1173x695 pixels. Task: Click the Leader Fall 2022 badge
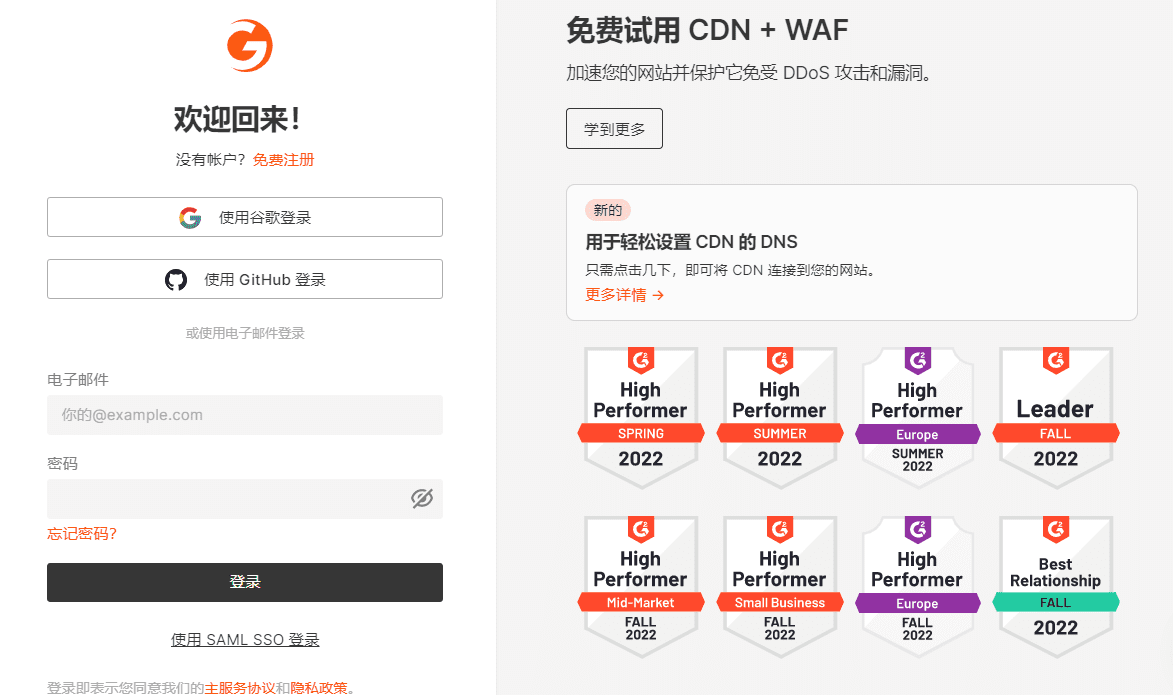tap(1055, 416)
